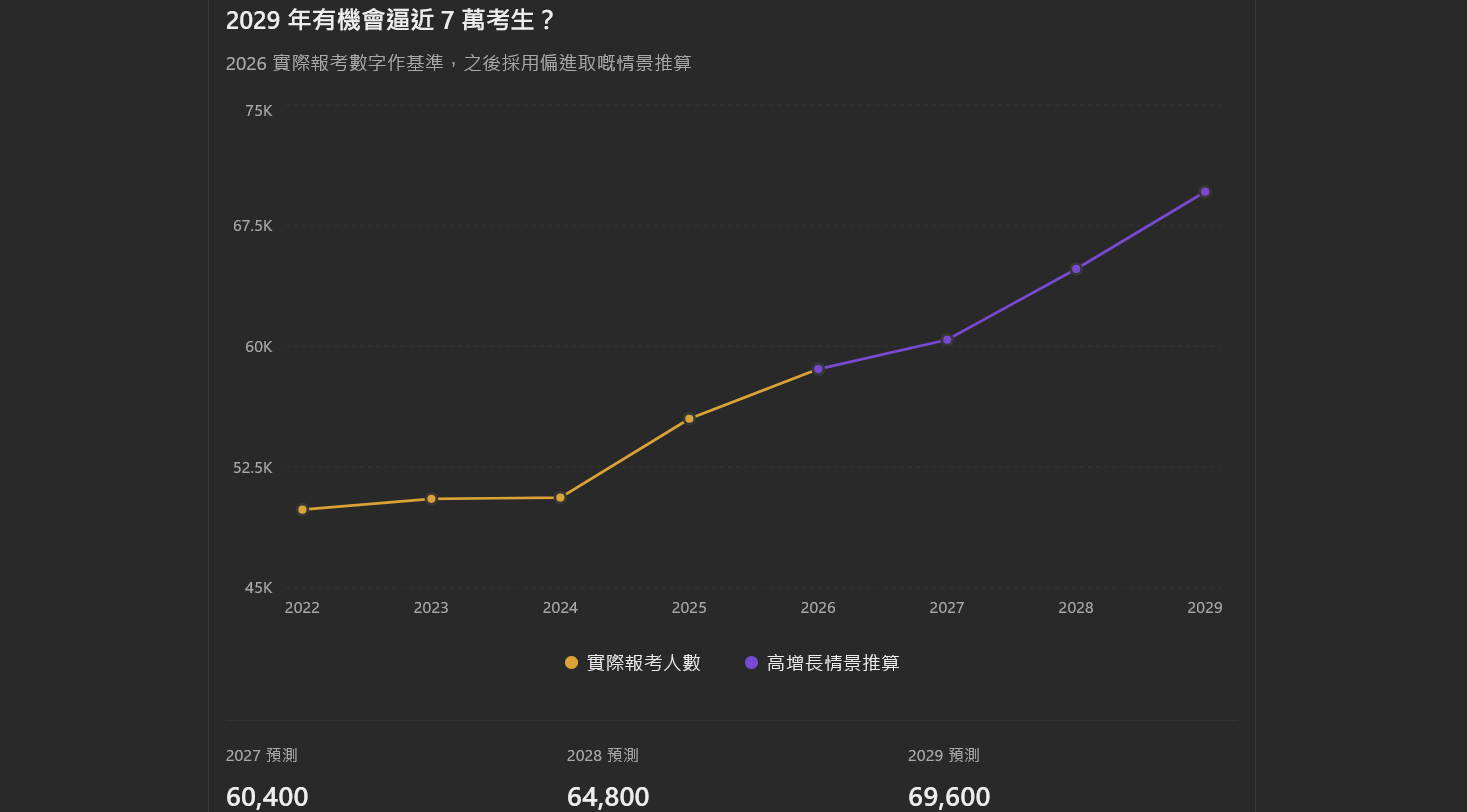Click the 60K y-axis label

pyautogui.click(x=259, y=347)
